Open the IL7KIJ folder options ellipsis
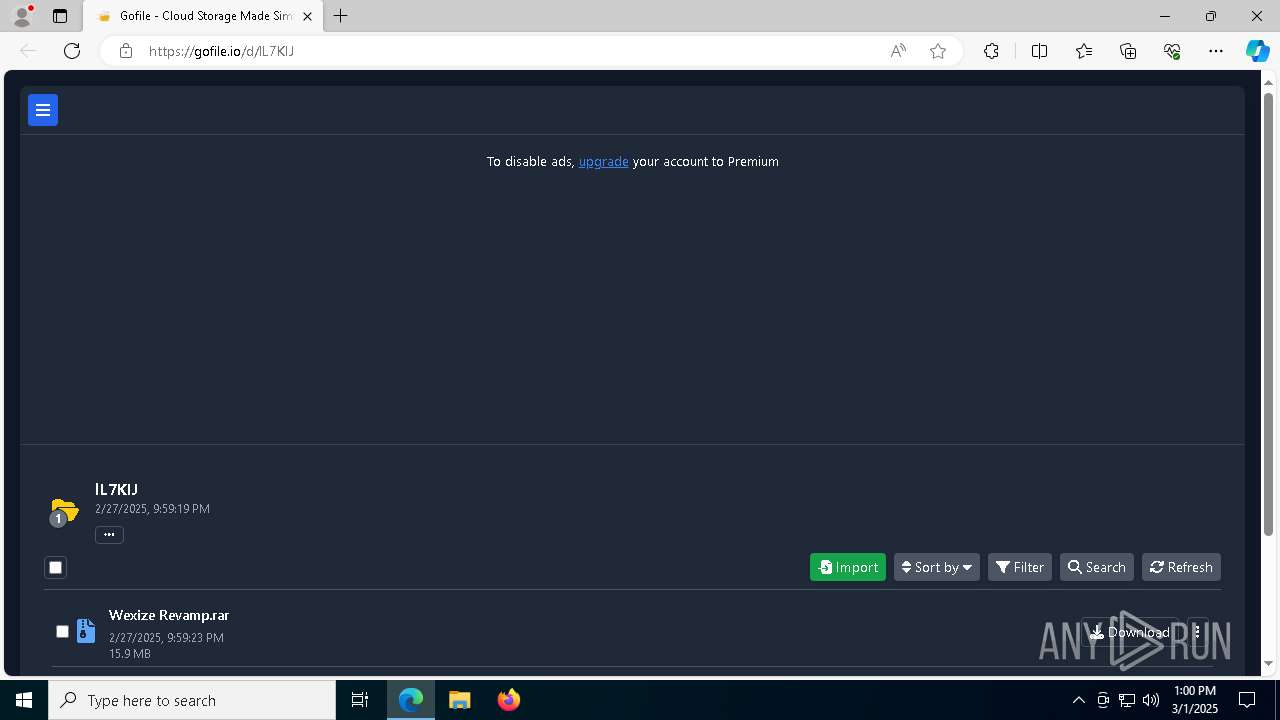 click(x=109, y=535)
